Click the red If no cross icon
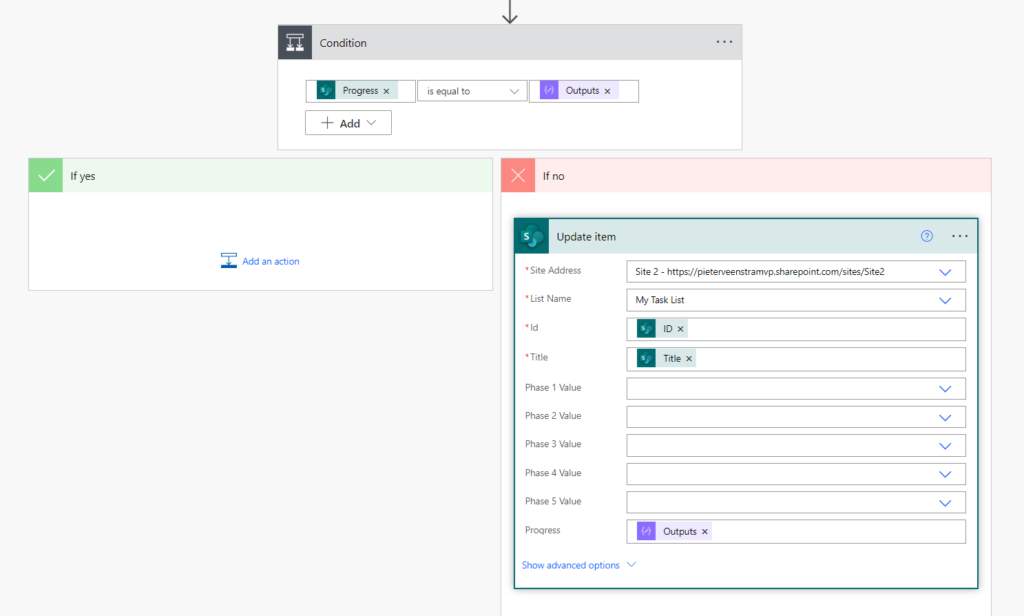Viewport: 1024px width, 616px height. [518, 176]
